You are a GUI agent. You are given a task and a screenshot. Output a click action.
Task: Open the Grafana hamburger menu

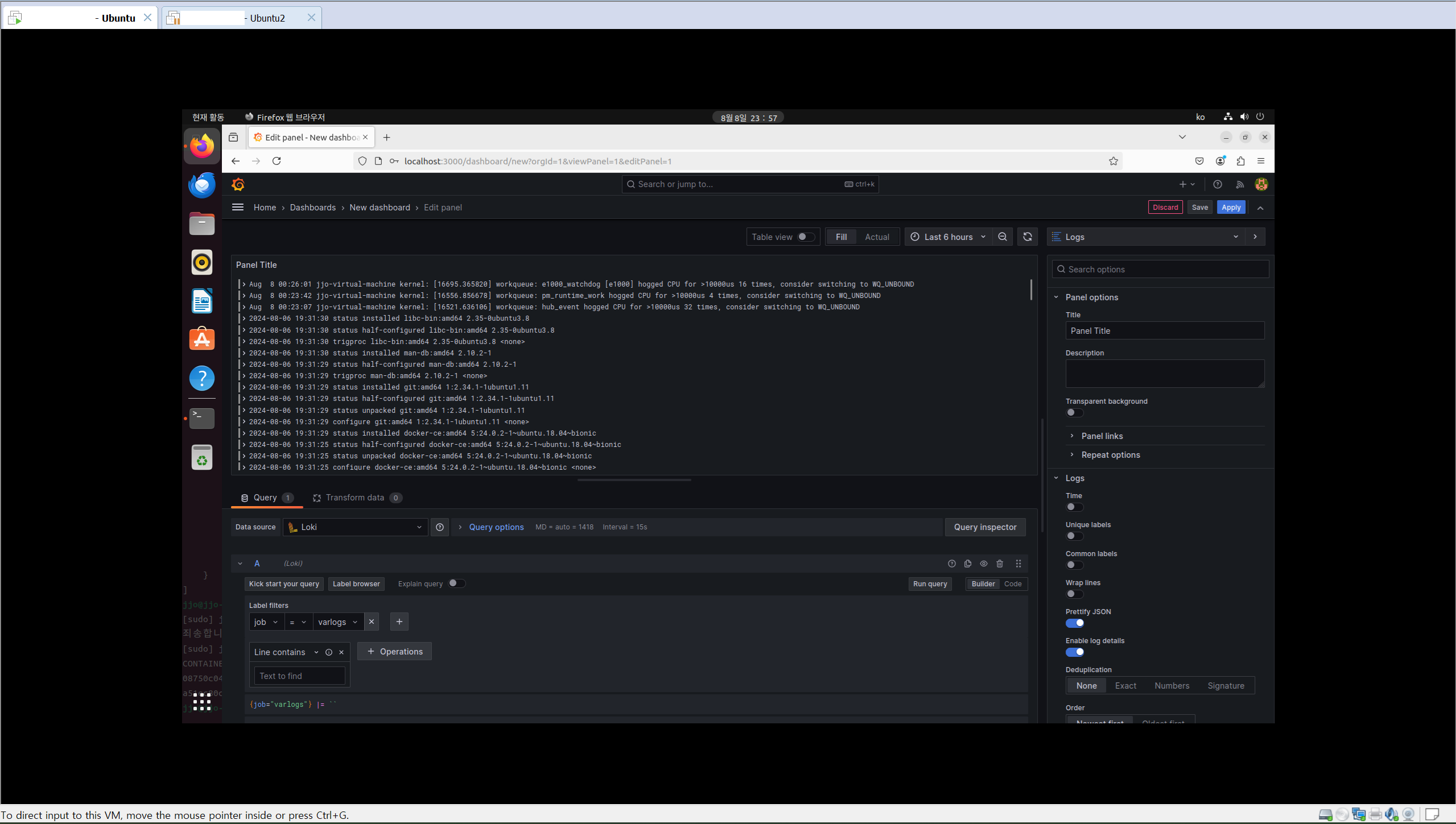tap(238, 208)
